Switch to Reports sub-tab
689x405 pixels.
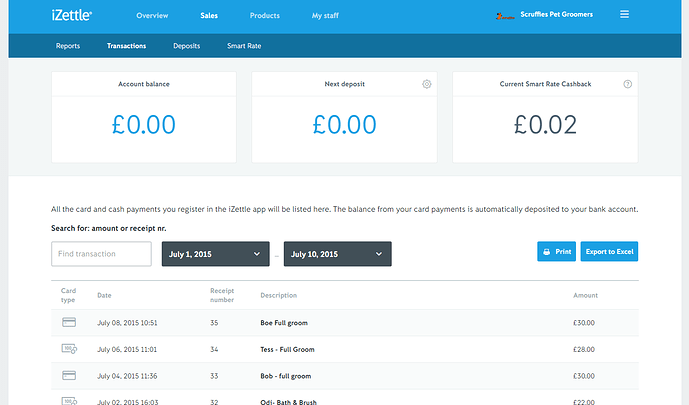(x=68, y=46)
